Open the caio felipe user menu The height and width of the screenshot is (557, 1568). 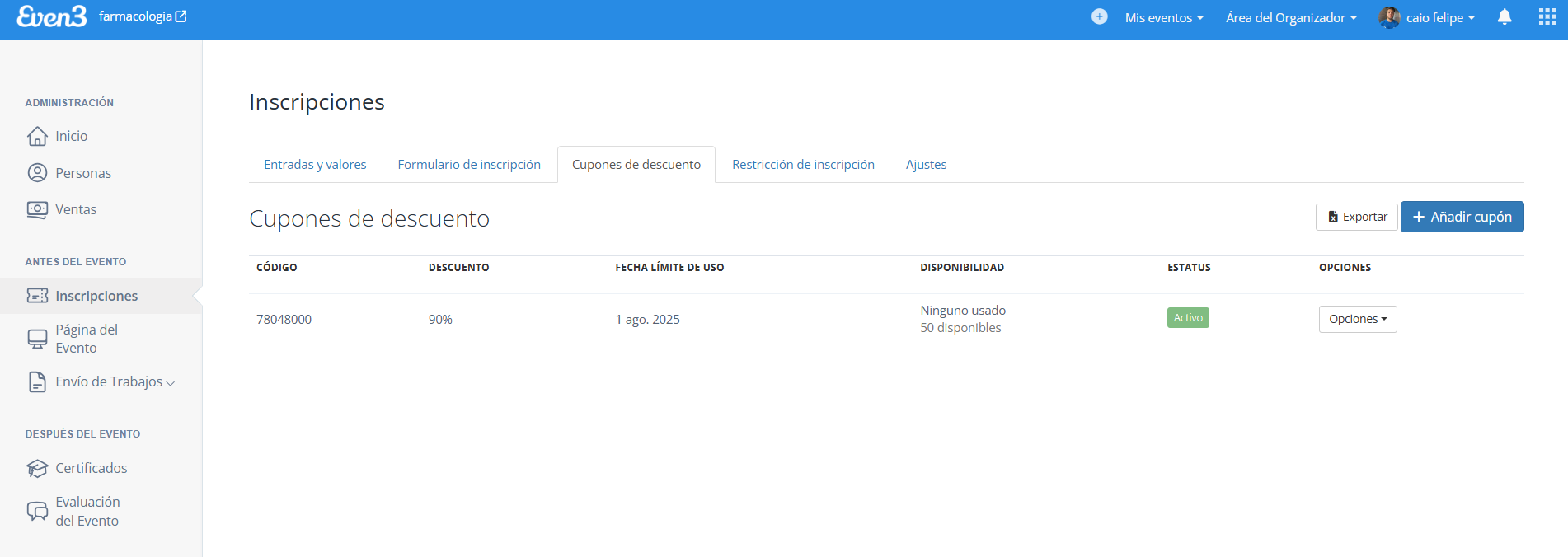tap(1427, 17)
